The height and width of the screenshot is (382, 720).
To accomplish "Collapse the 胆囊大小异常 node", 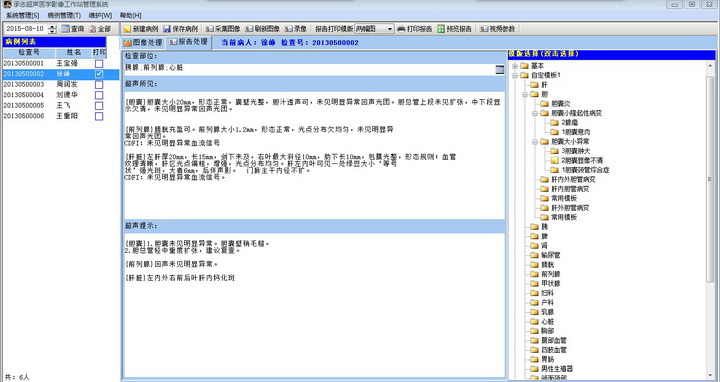I will click(535, 141).
